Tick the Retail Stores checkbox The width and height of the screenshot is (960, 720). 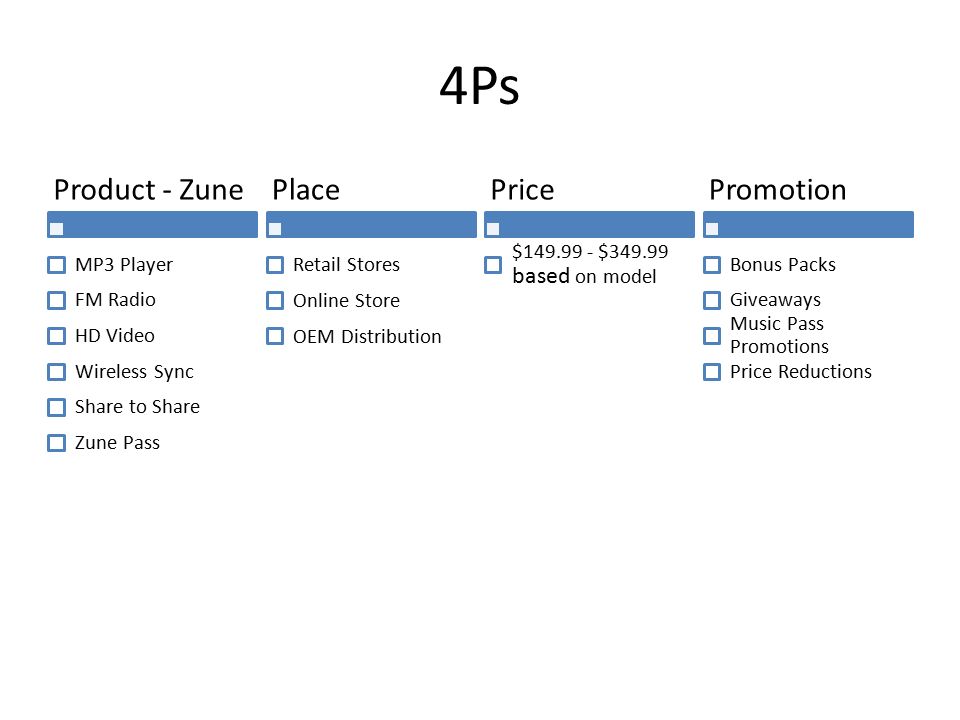coord(275,265)
